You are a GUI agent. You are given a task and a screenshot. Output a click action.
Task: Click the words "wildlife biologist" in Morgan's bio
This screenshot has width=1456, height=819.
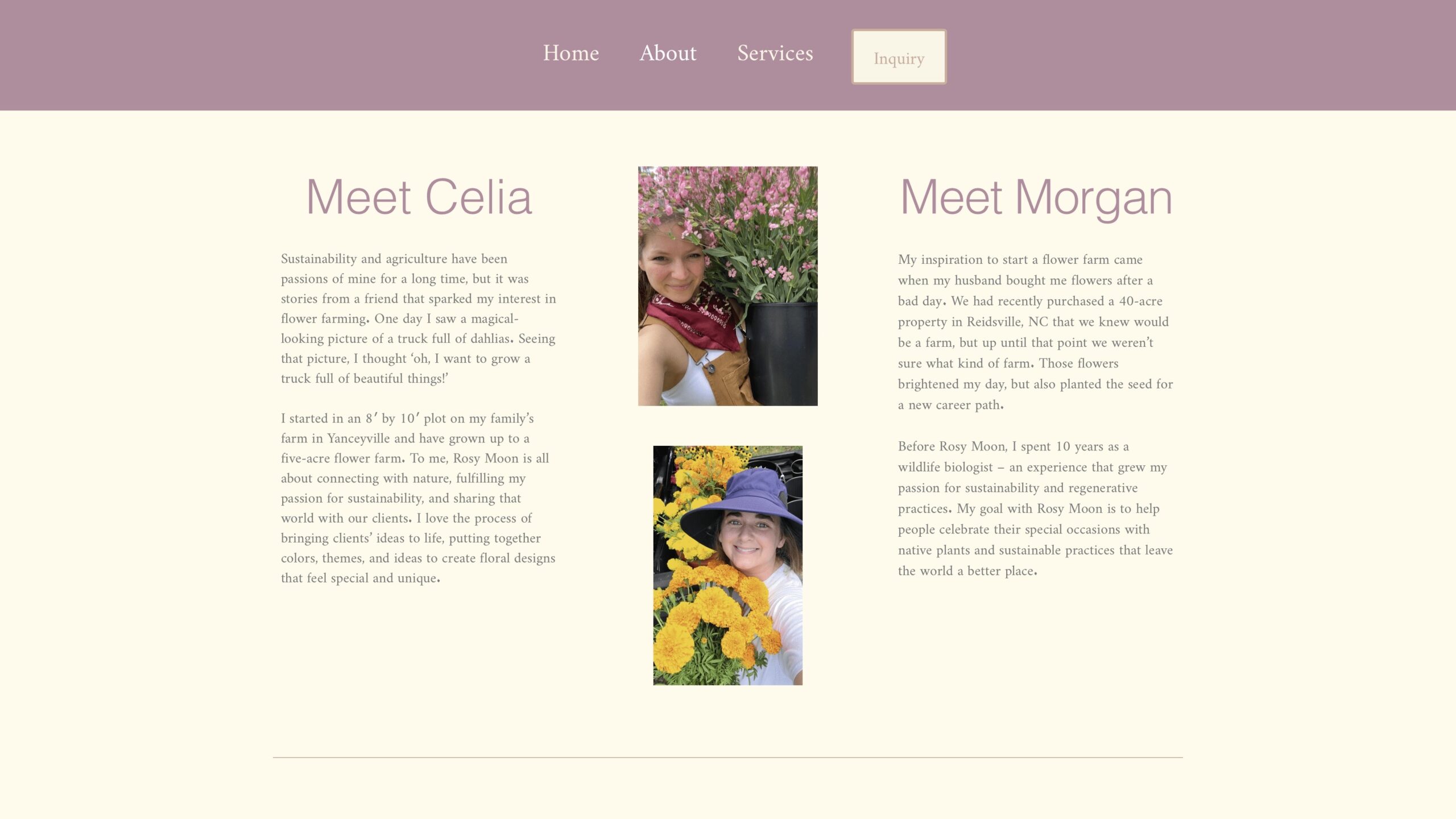click(x=945, y=468)
